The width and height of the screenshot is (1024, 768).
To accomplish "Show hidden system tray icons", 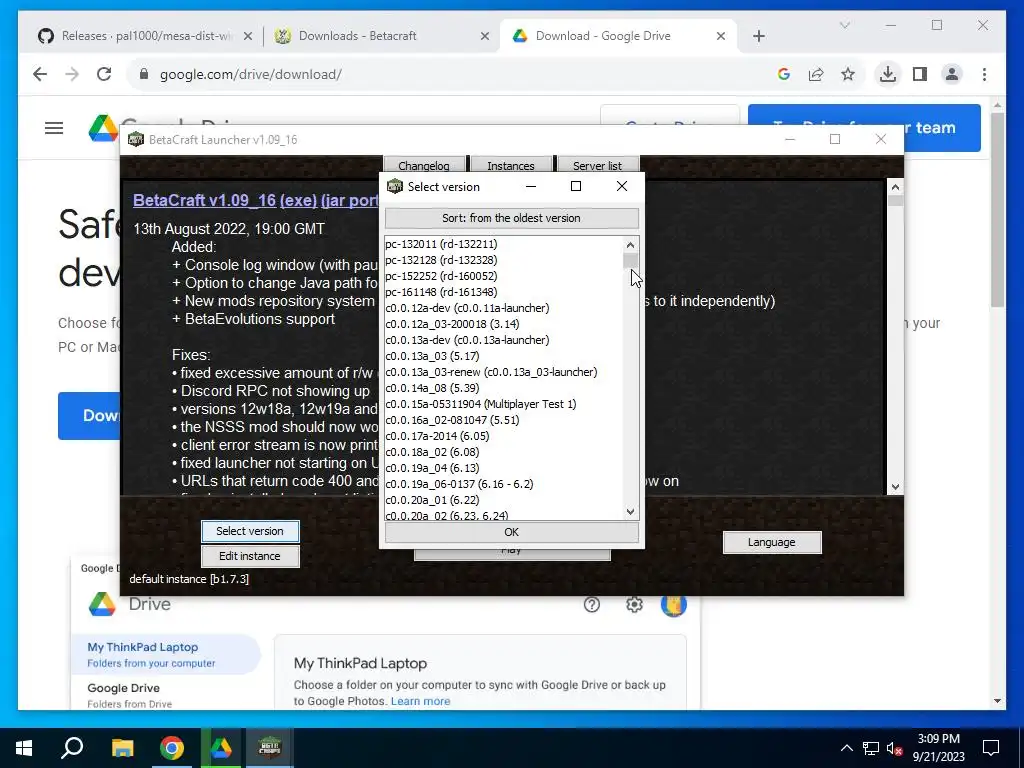I will (846, 748).
